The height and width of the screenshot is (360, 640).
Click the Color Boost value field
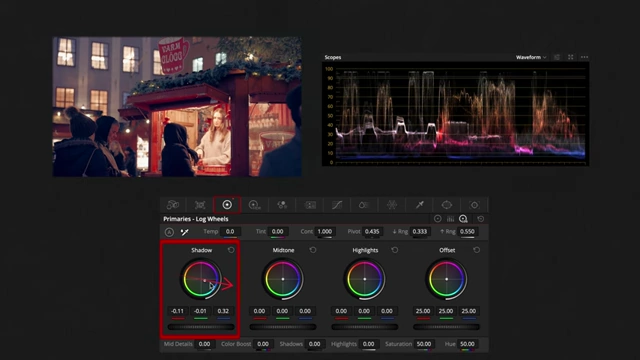point(263,344)
